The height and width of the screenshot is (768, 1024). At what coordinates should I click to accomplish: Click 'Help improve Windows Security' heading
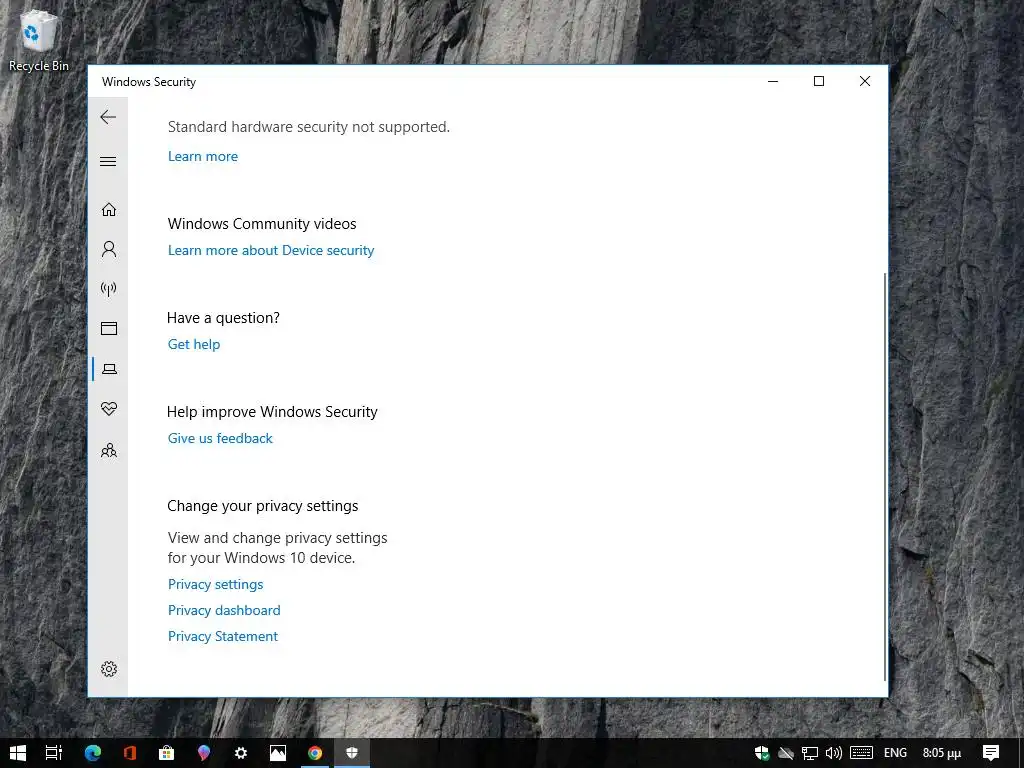click(272, 411)
